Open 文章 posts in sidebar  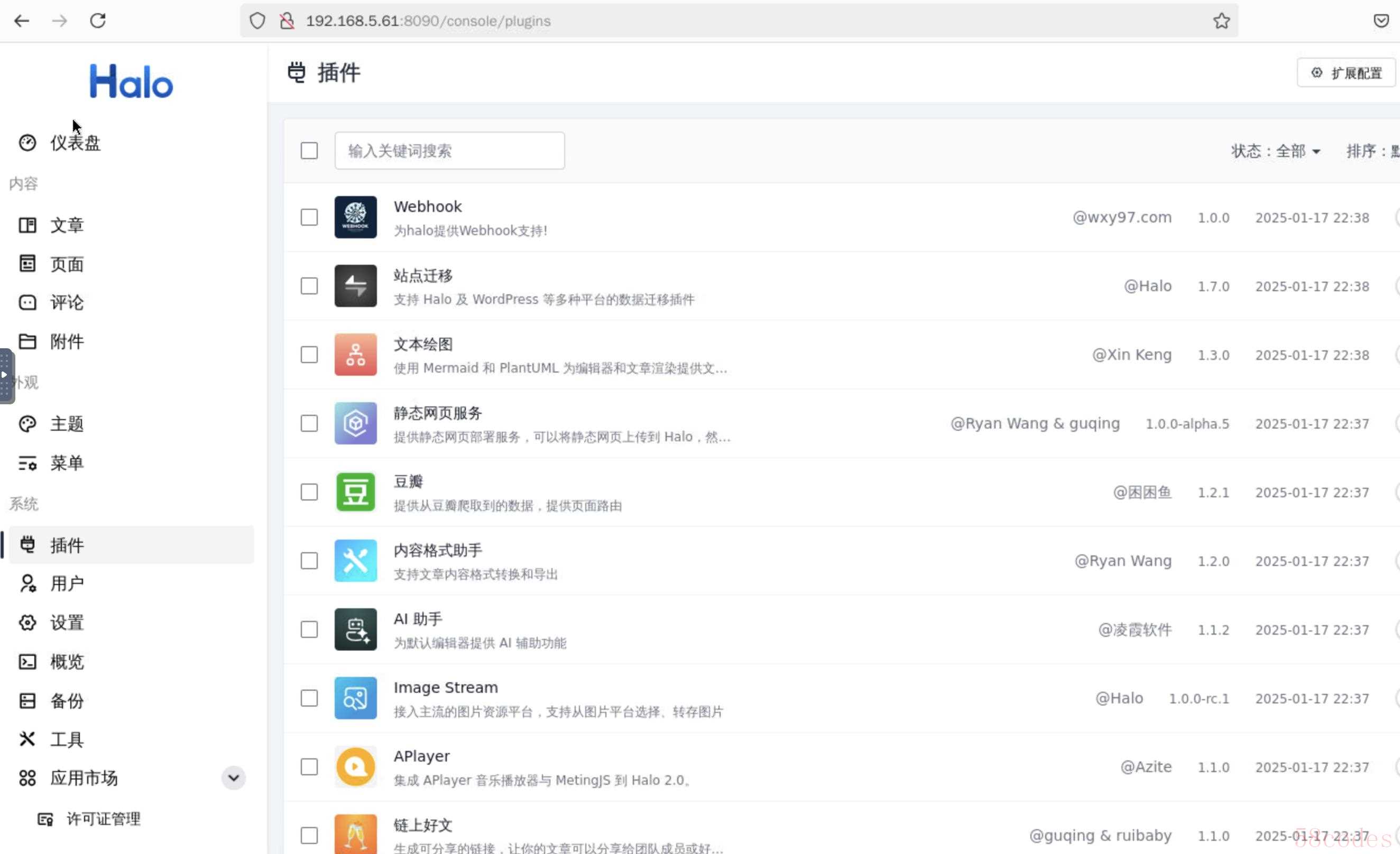[131, 225]
